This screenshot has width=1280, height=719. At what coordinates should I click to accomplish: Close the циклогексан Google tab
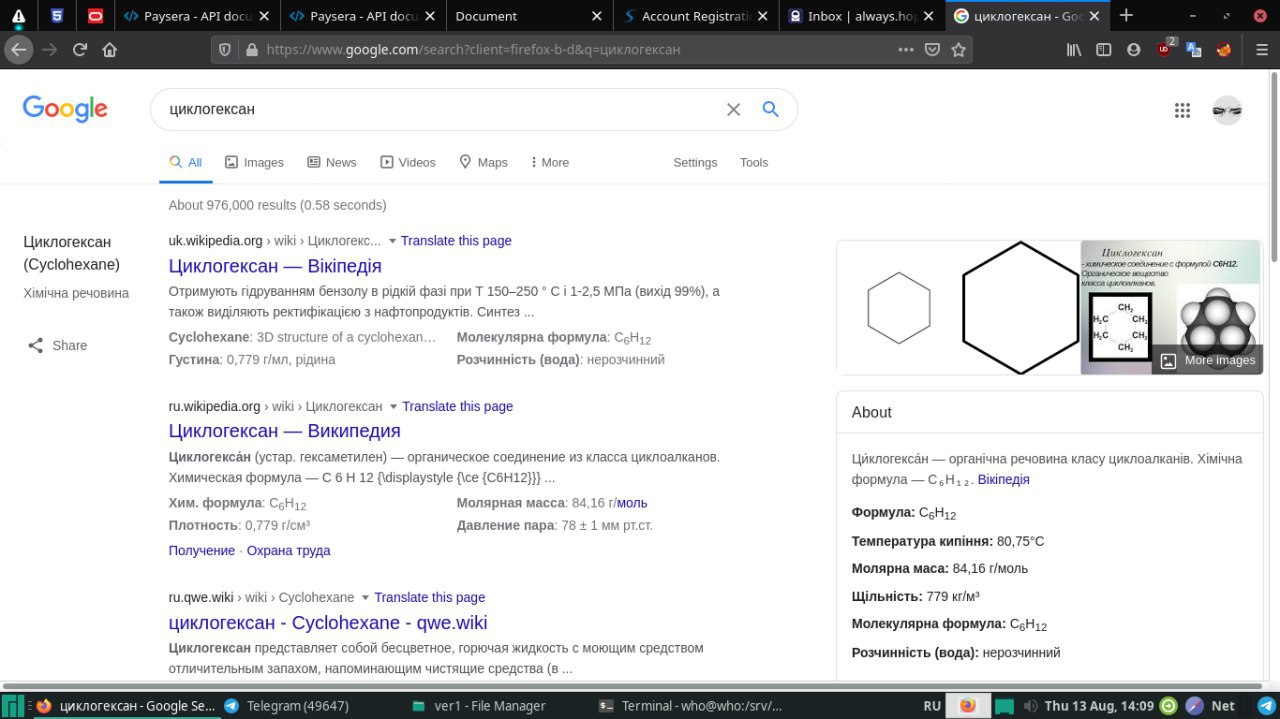[1094, 15]
